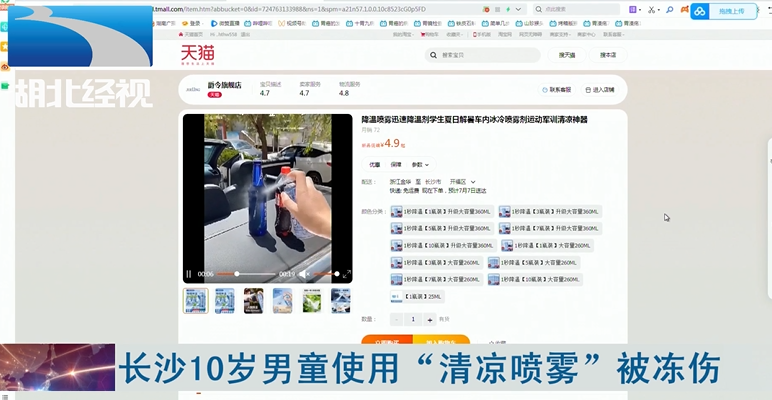772x400 pixels.
Task: Mute the product video sound
Action: [304, 274]
